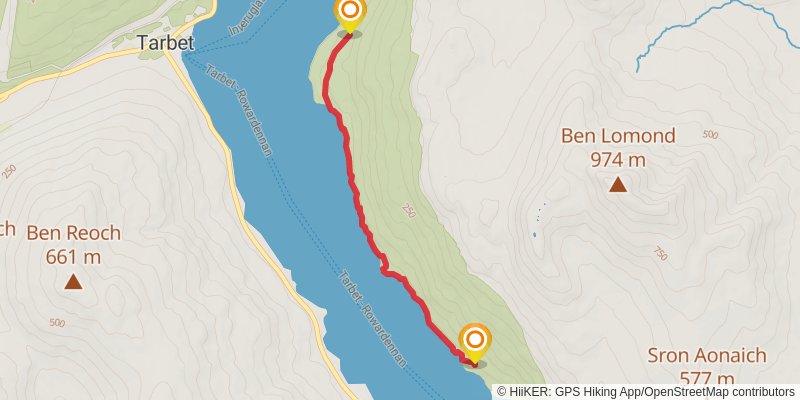Click the upper Tarbet - Rowardennan ferry label
The height and width of the screenshot is (400, 800).
239,110
